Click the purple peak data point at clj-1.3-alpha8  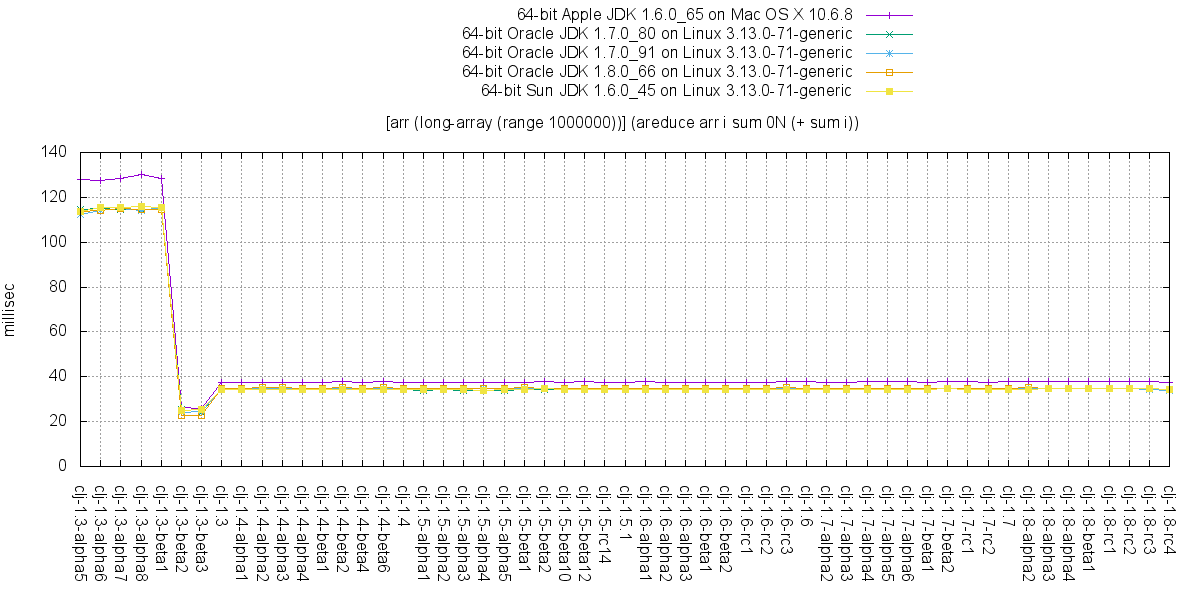pos(141,174)
